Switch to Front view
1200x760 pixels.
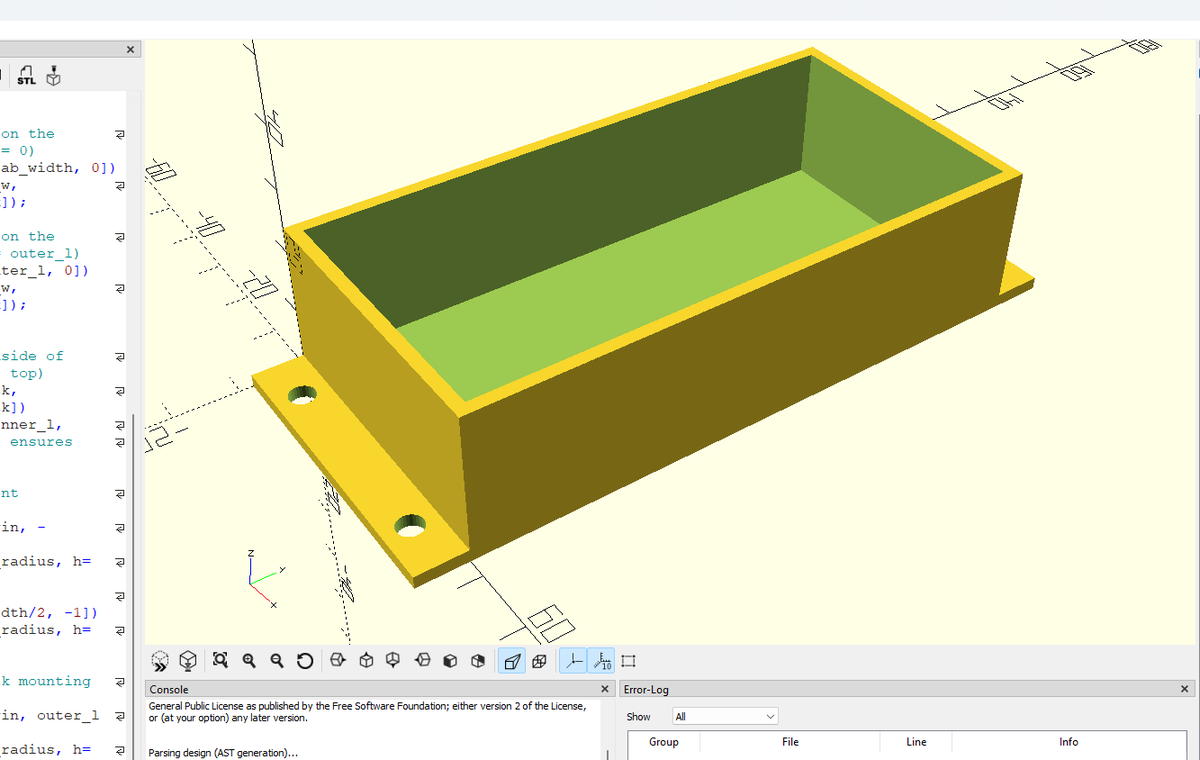point(450,660)
